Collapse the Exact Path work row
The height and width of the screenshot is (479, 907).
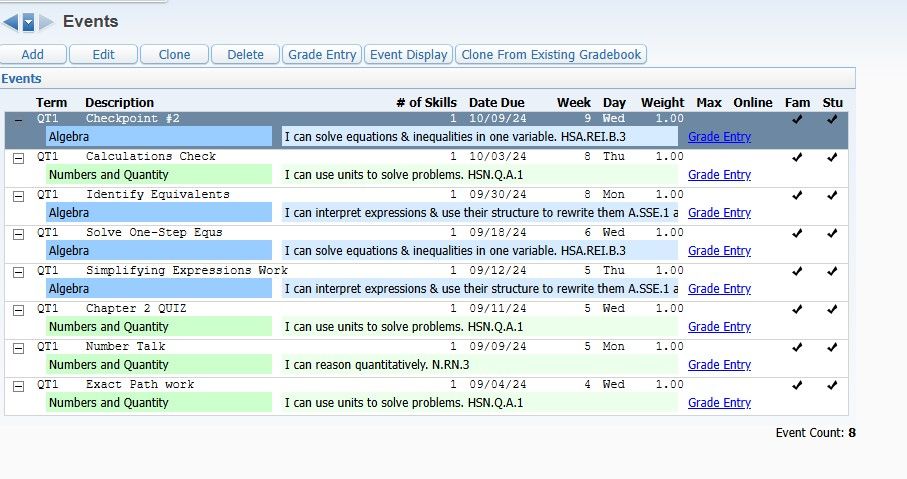click(18, 386)
